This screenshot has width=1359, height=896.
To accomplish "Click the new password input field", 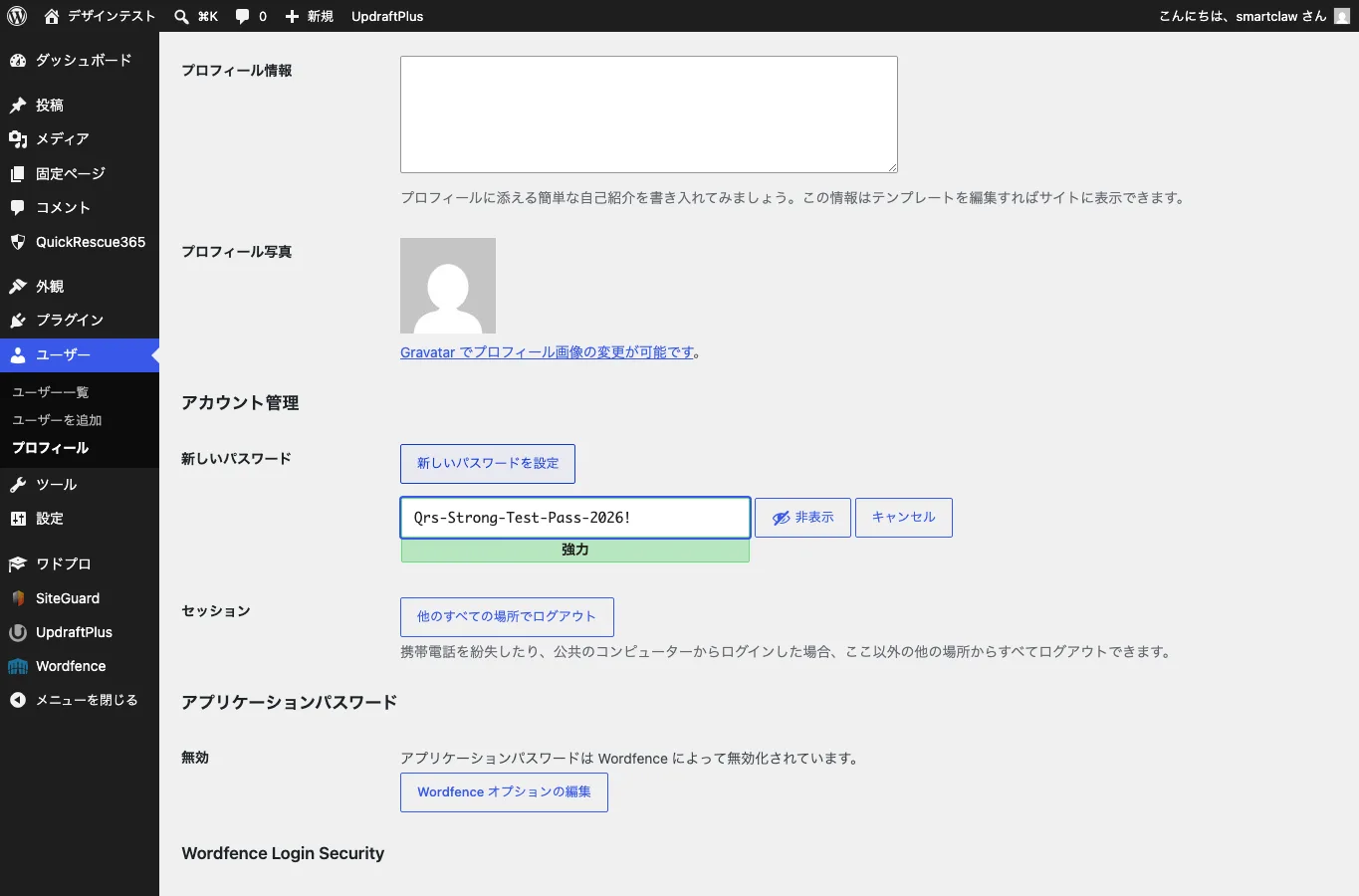I will tap(575, 518).
